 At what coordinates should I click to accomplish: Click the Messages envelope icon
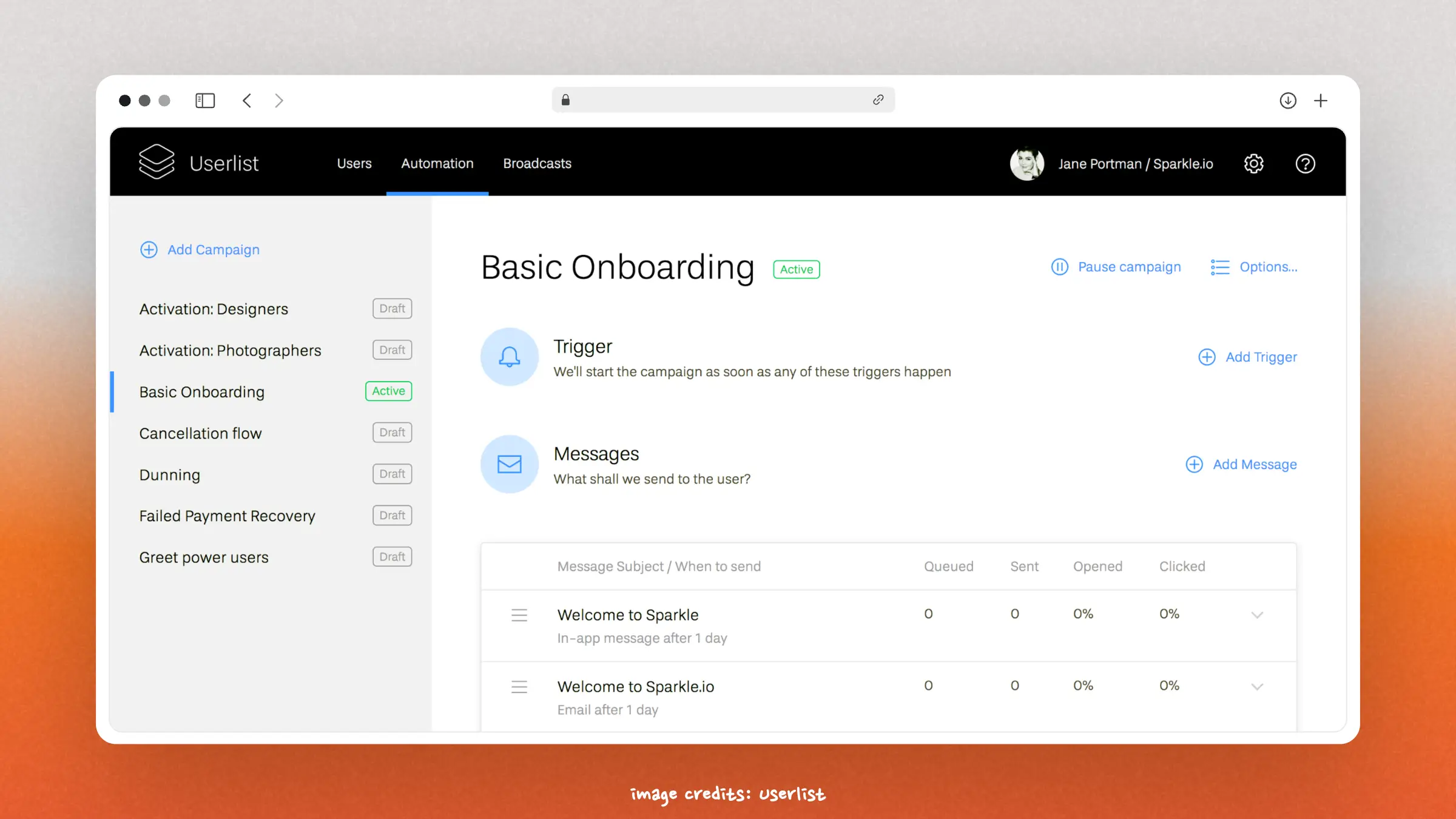[x=510, y=464]
